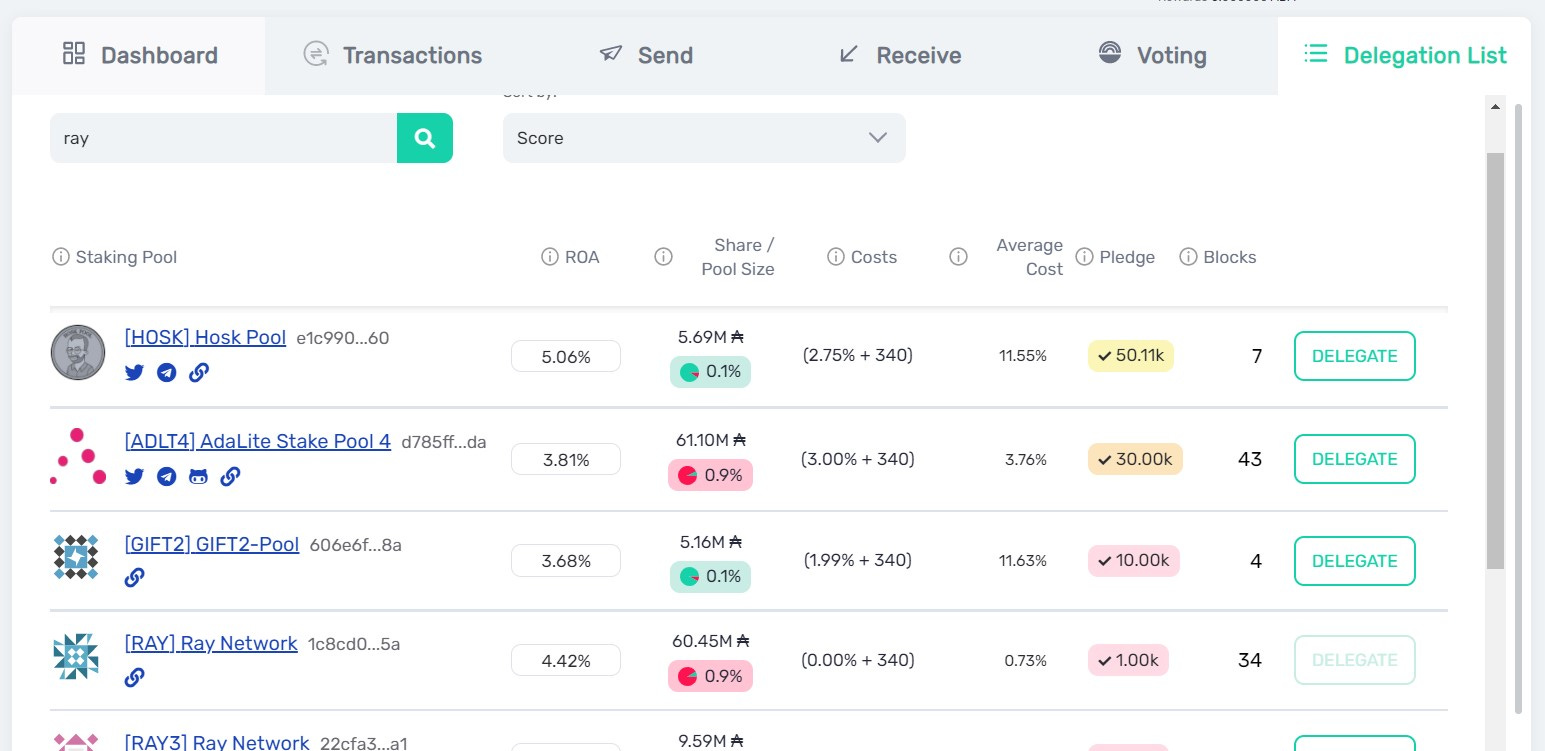Open the [ADLT4] AdaLite Stake Pool 4 link
Screen dimensions: 1545x751
258,441
